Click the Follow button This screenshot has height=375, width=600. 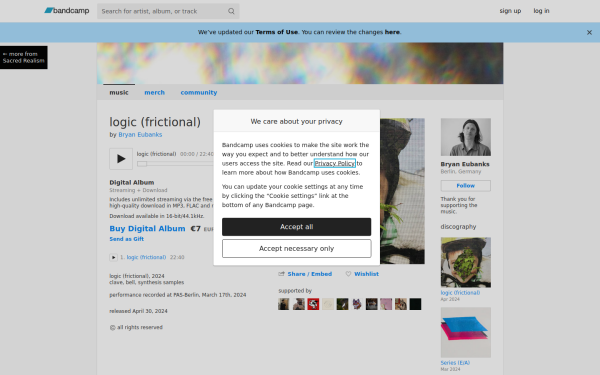pos(466,186)
